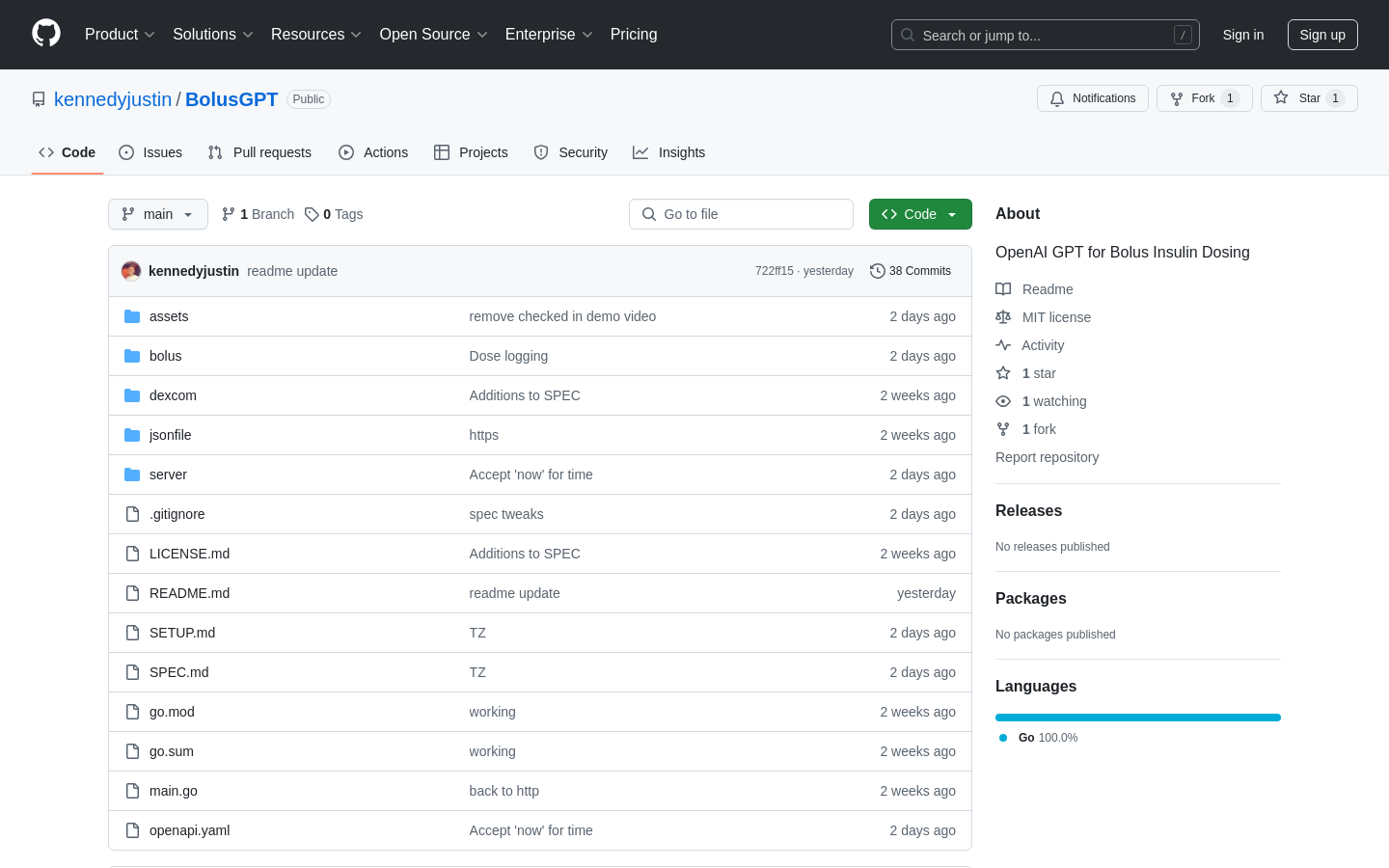The width and height of the screenshot is (1389, 868).
Task: Open the 'spec tweaks' commit message
Action: coord(506,514)
